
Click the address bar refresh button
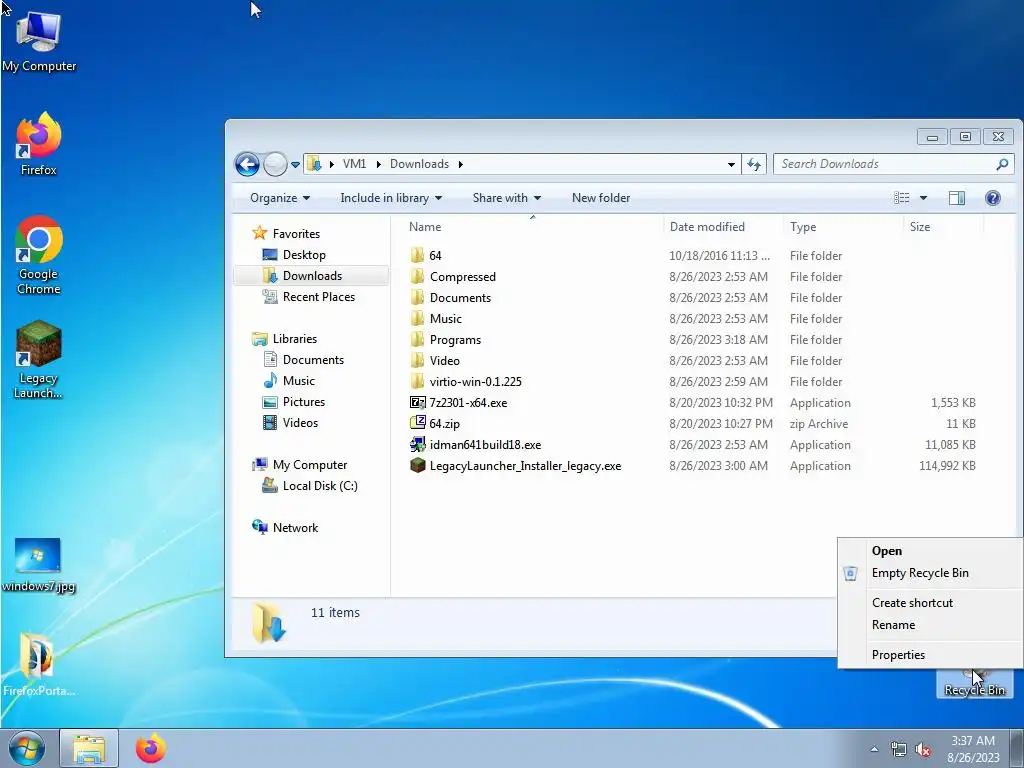click(x=754, y=164)
